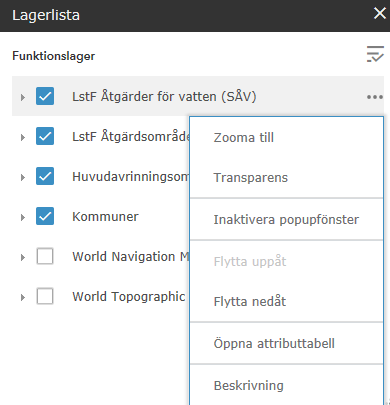Toggle the Huvudavrinningsområde layer checkbox
The width and height of the screenshot is (390, 405).
click(45, 176)
